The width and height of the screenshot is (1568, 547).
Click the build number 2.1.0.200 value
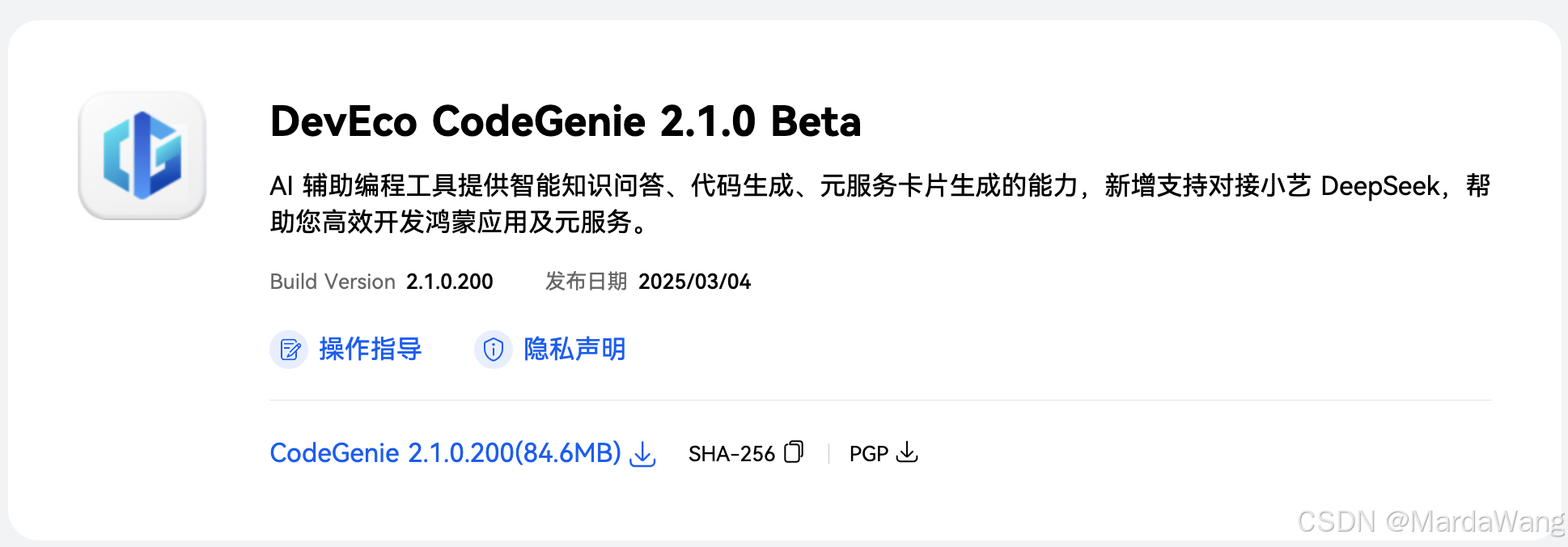(x=450, y=282)
